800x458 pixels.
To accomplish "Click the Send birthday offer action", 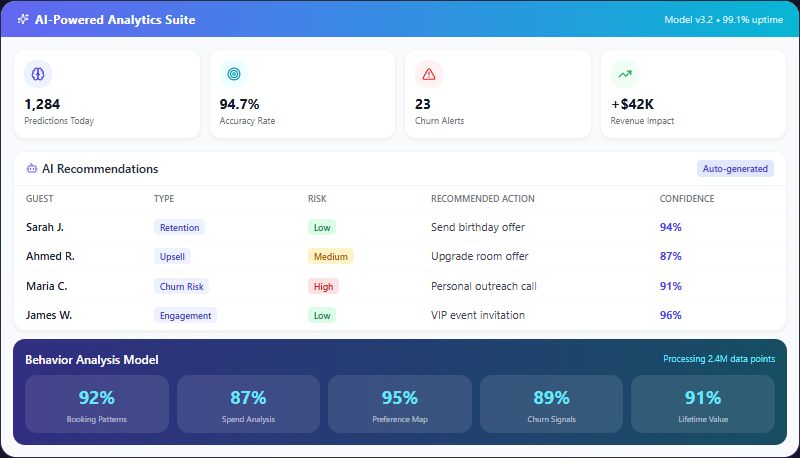I will [478, 227].
